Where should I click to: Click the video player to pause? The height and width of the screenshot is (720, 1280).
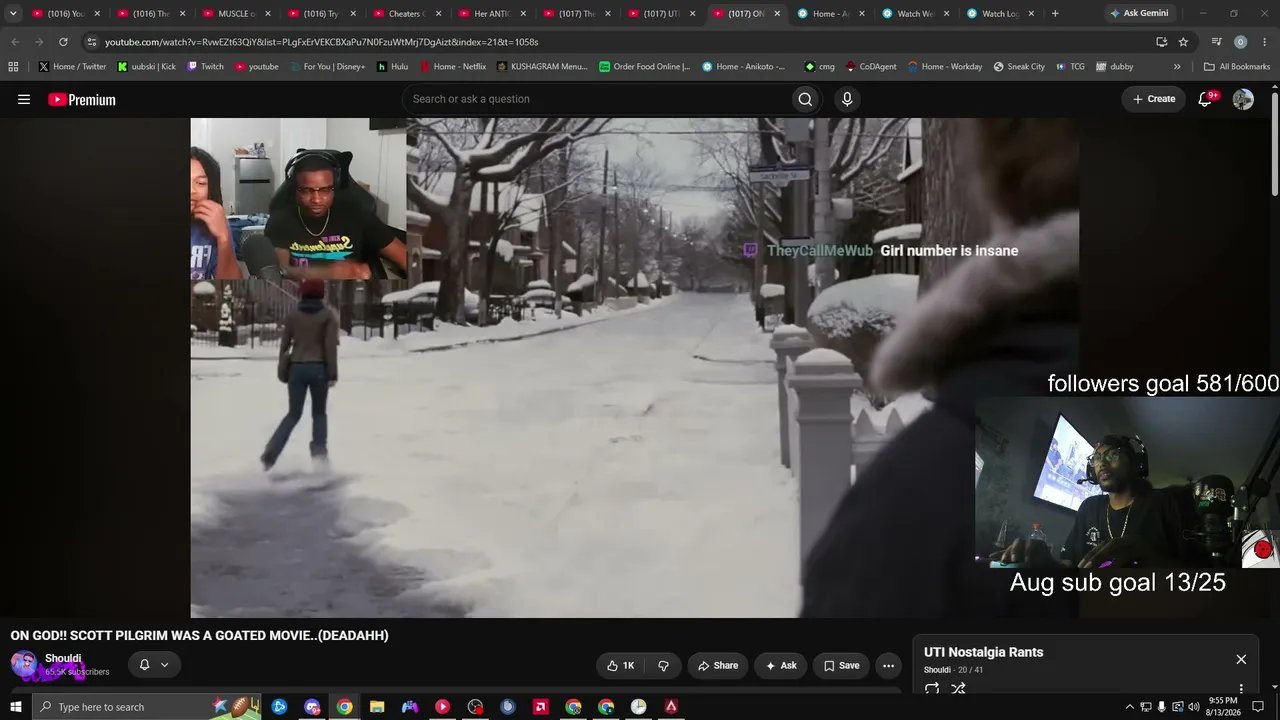(x=634, y=368)
